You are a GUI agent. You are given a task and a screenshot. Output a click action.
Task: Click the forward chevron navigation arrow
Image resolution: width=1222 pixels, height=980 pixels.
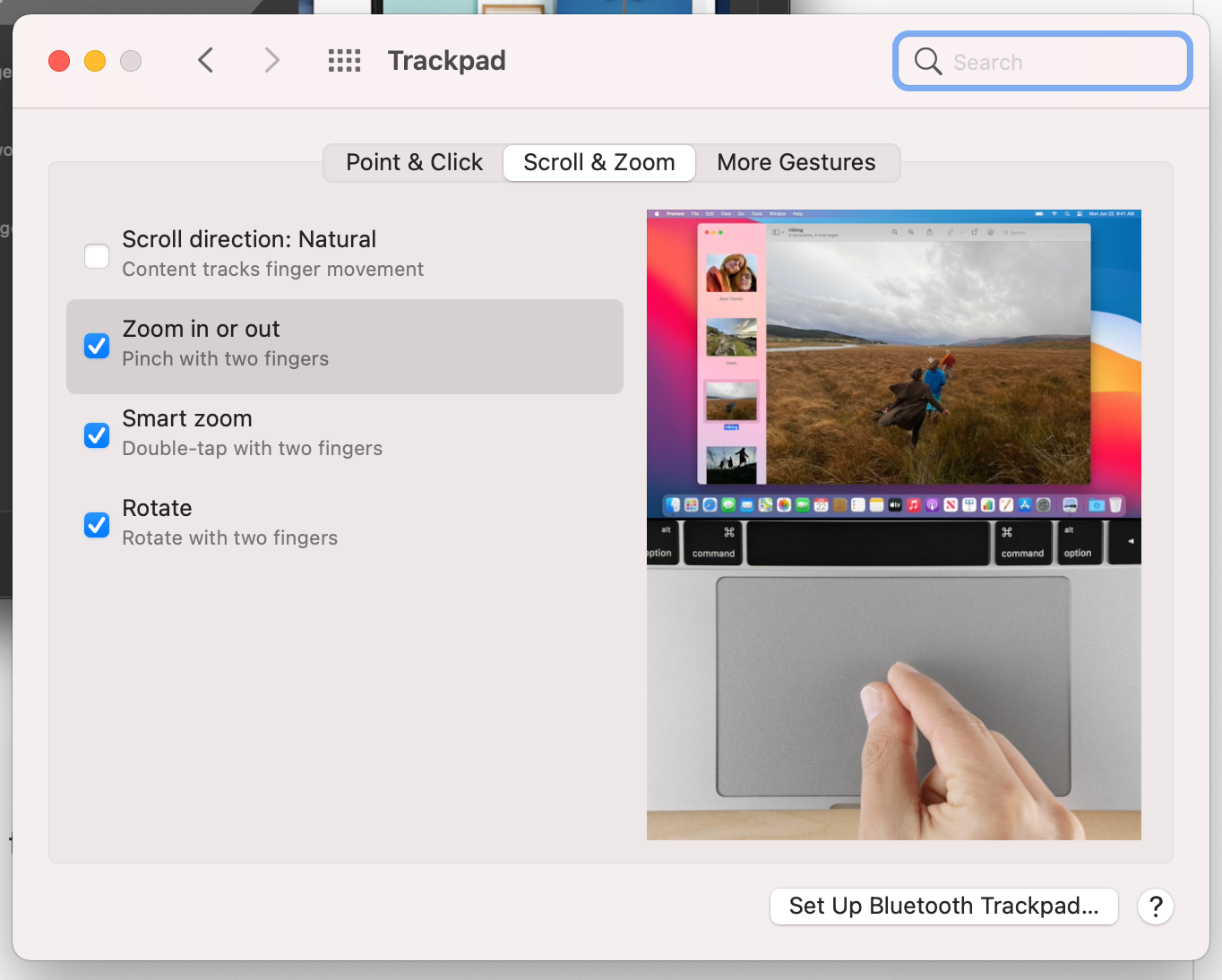(x=271, y=61)
